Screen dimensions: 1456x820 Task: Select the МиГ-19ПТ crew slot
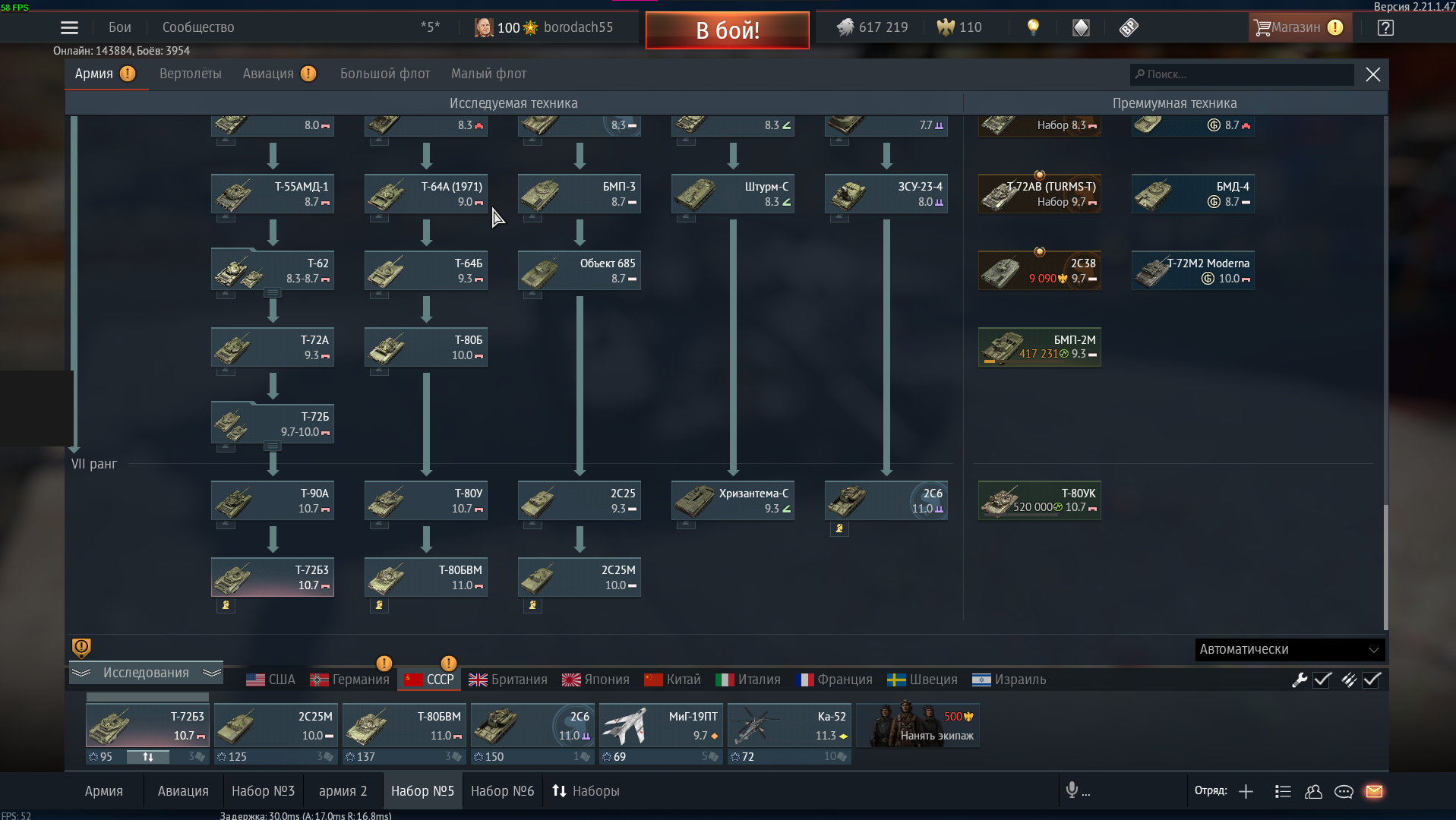(x=660, y=726)
